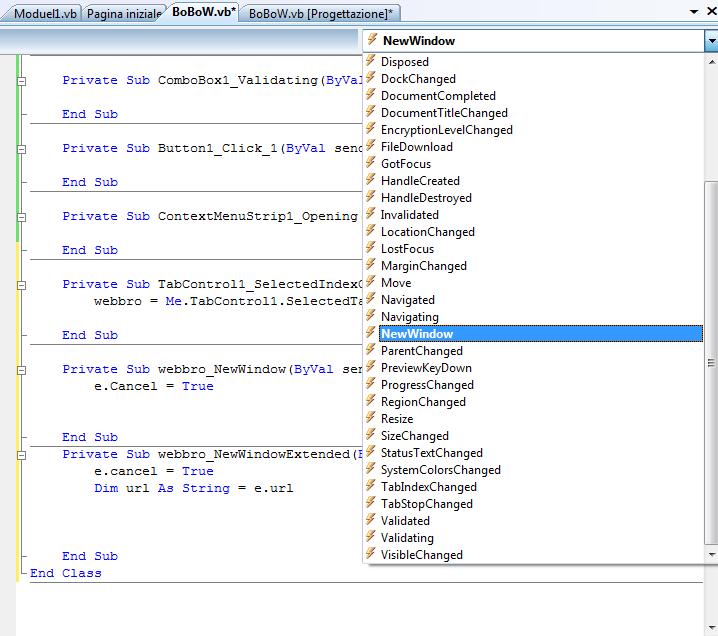718x636 pixels.
Task: Pick the Resize event
Action: pos(397,419)
